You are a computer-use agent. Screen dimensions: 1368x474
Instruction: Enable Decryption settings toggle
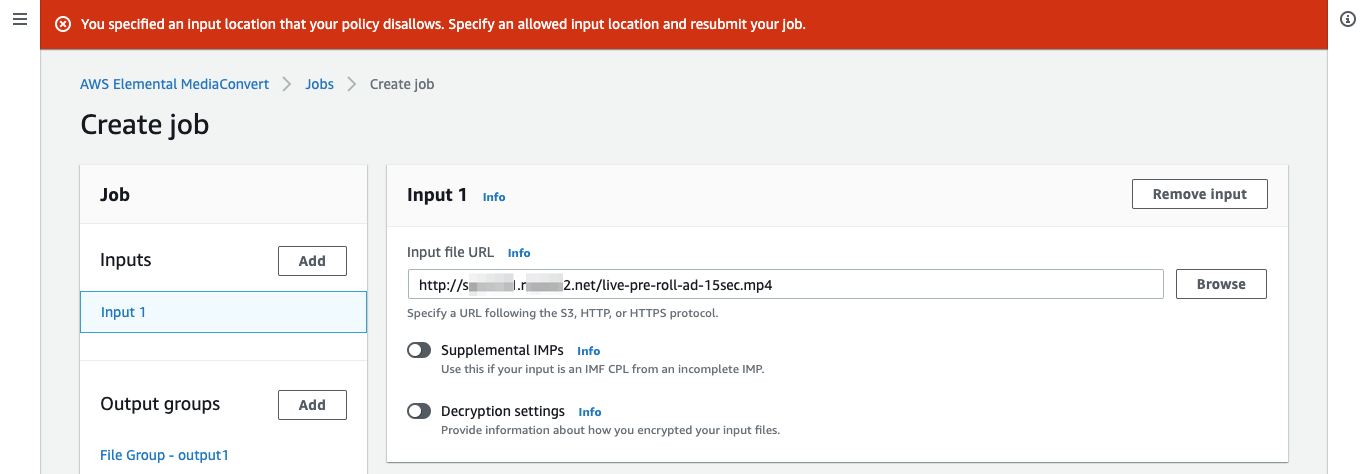419,412
